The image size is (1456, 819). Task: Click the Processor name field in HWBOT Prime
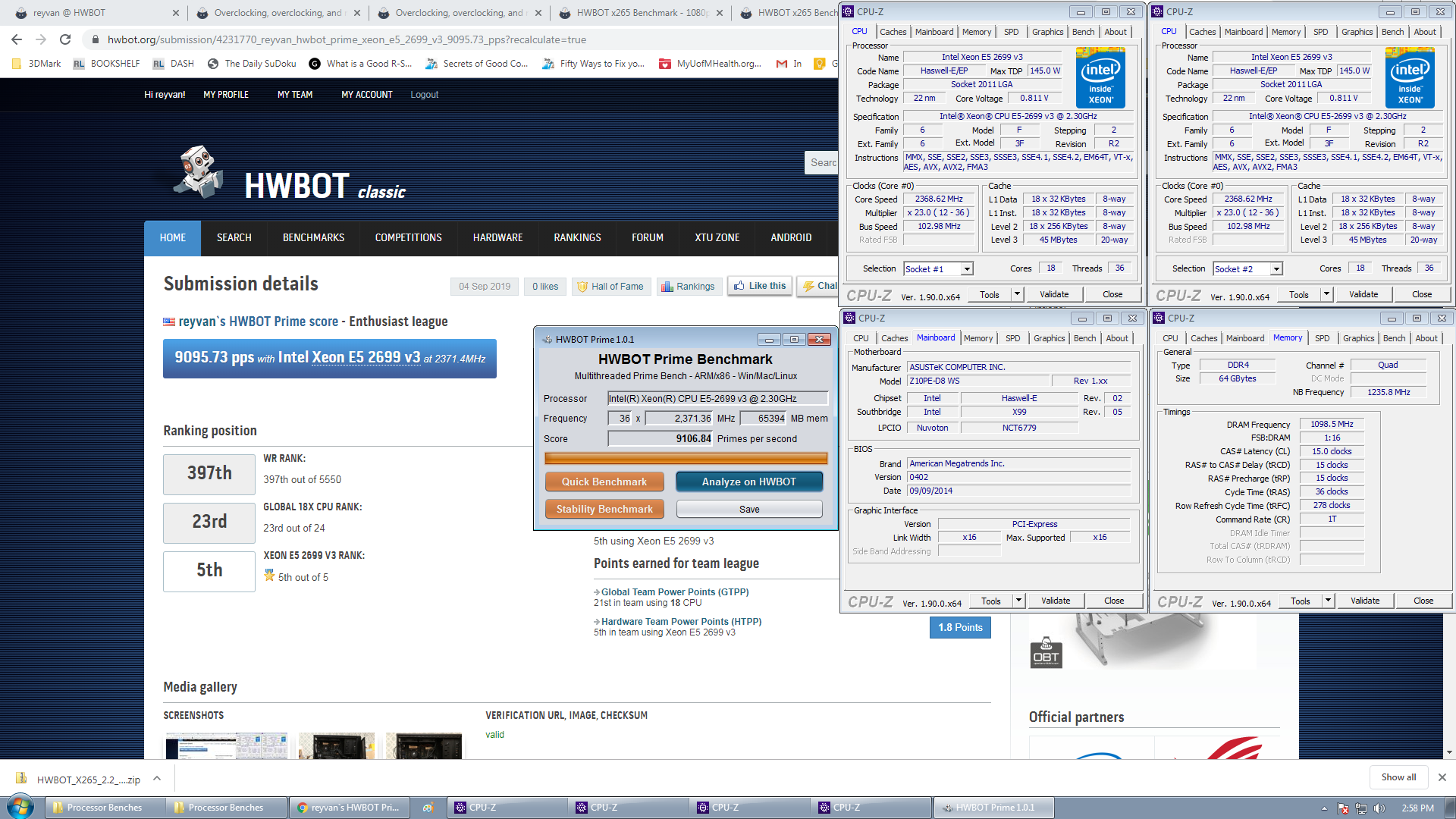[717, 398]
